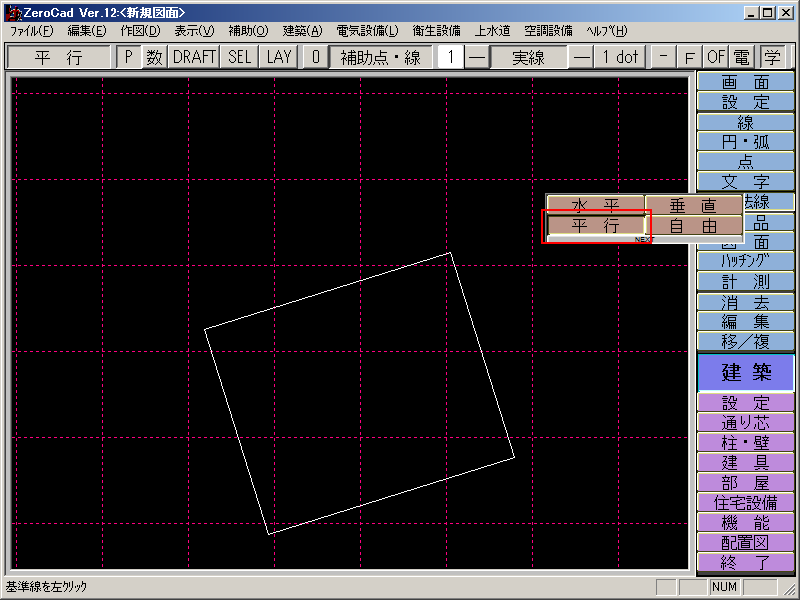Viewport: 800px width, 600px height.
Task: Open 設定 in the purple architecture panel
Action: click(x=745, y=403)
